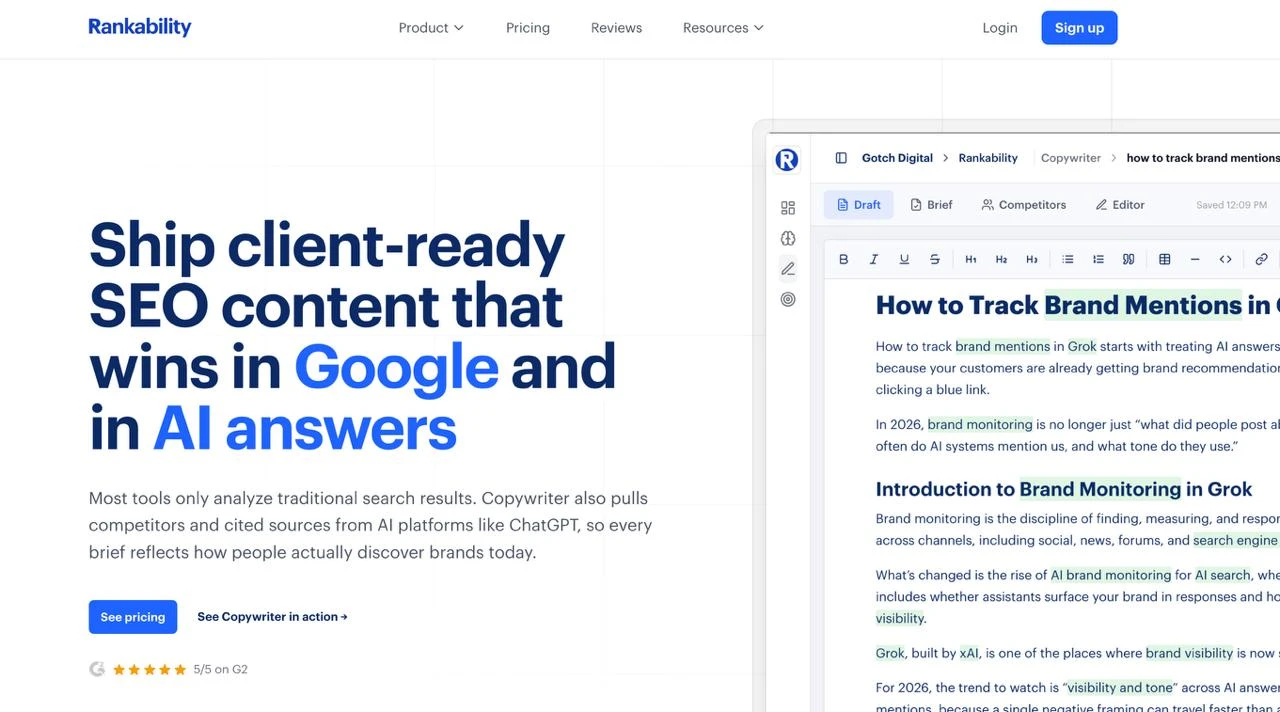The width and height of the screenshot is (1280, 712).
Task: Click the five-star G2 rating
Action: click(150, 670)
